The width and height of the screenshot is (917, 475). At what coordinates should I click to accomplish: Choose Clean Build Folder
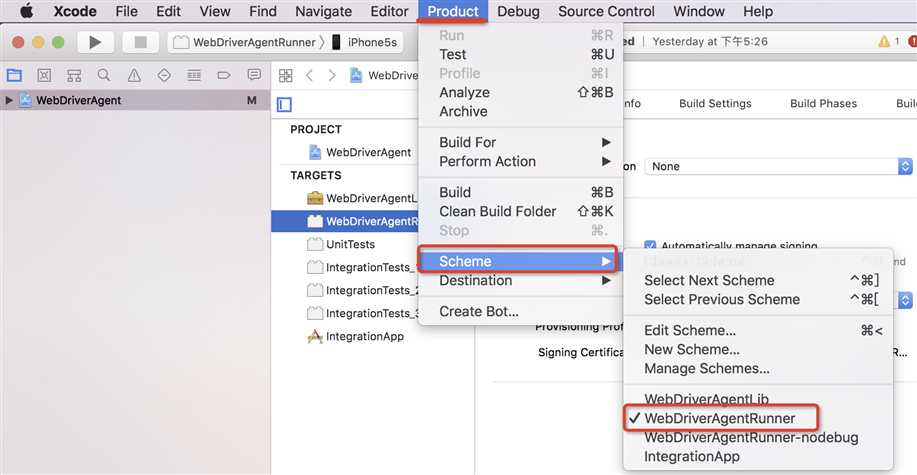coord(521,211)
